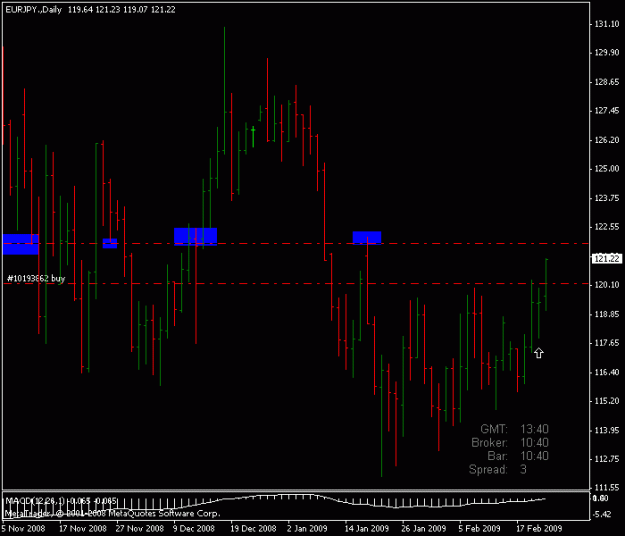Click the 127.45 price scale label
Image resolution: width=625 pixels, height=536 pixels.
coord(607,111)
